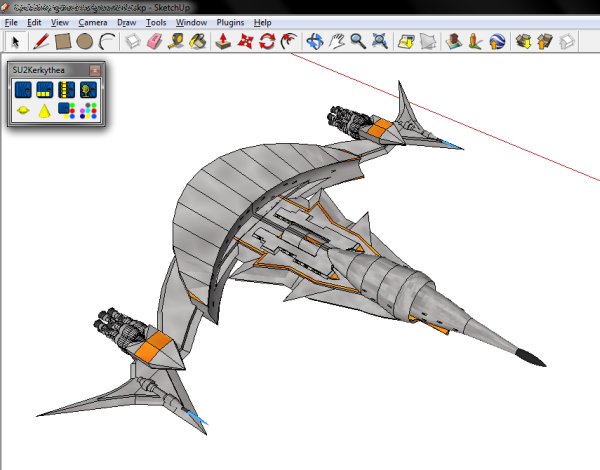
Task: Open the Camera menu
Action: [93, 23]
